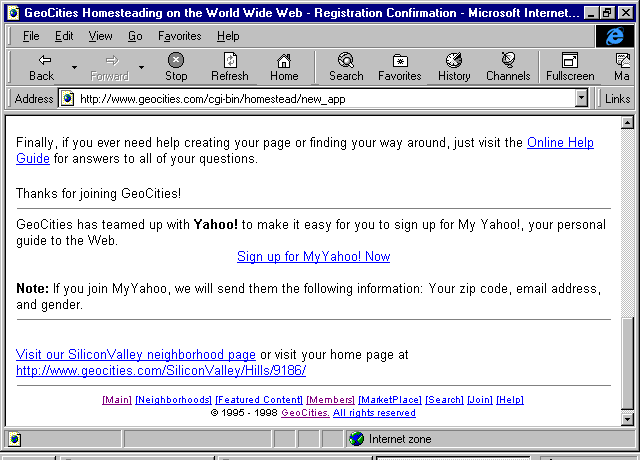Click the scrollbar down arrow
Viewport: 640px width, 460px height.
click(627, 419)
